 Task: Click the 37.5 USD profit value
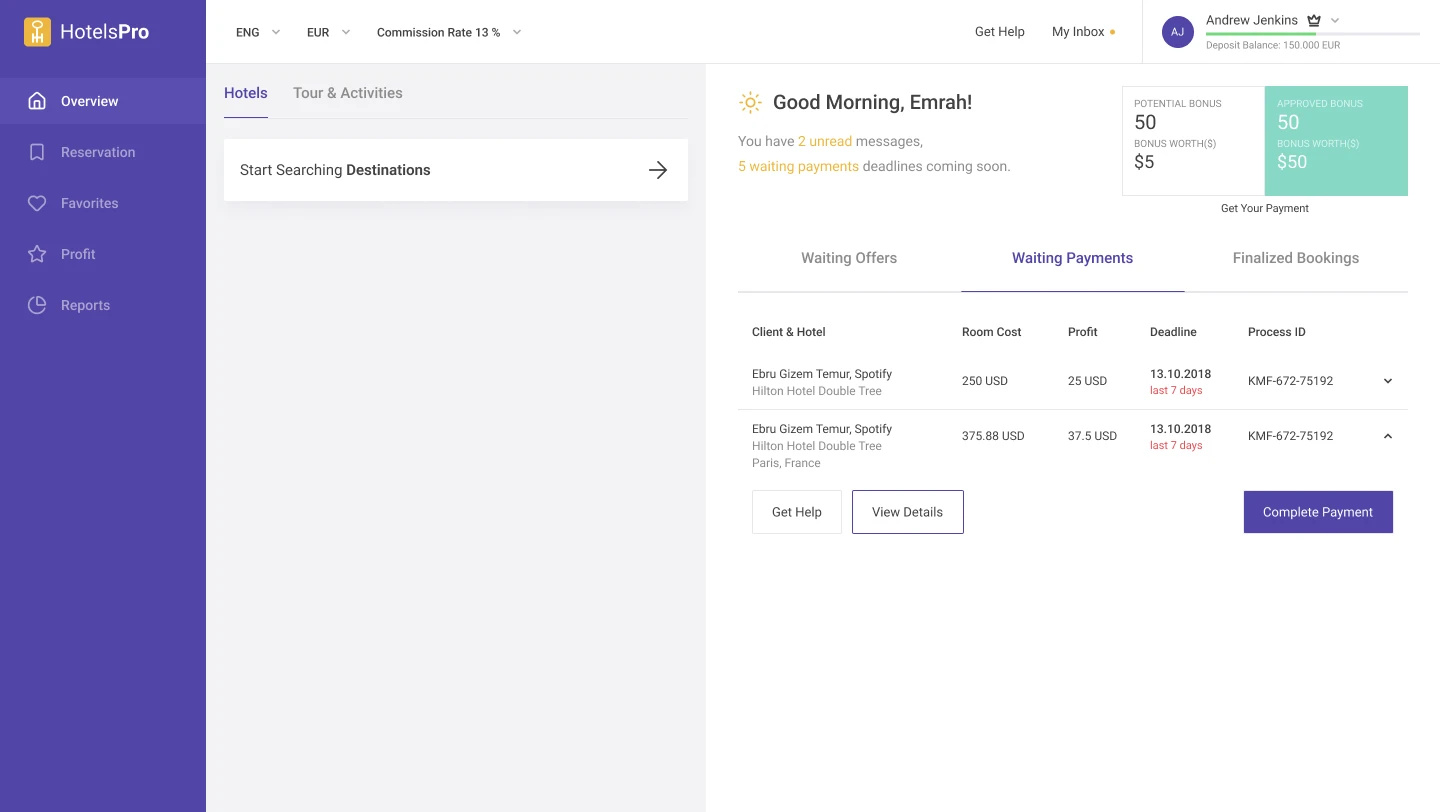pyautogui.click(x=1092, y=436)
